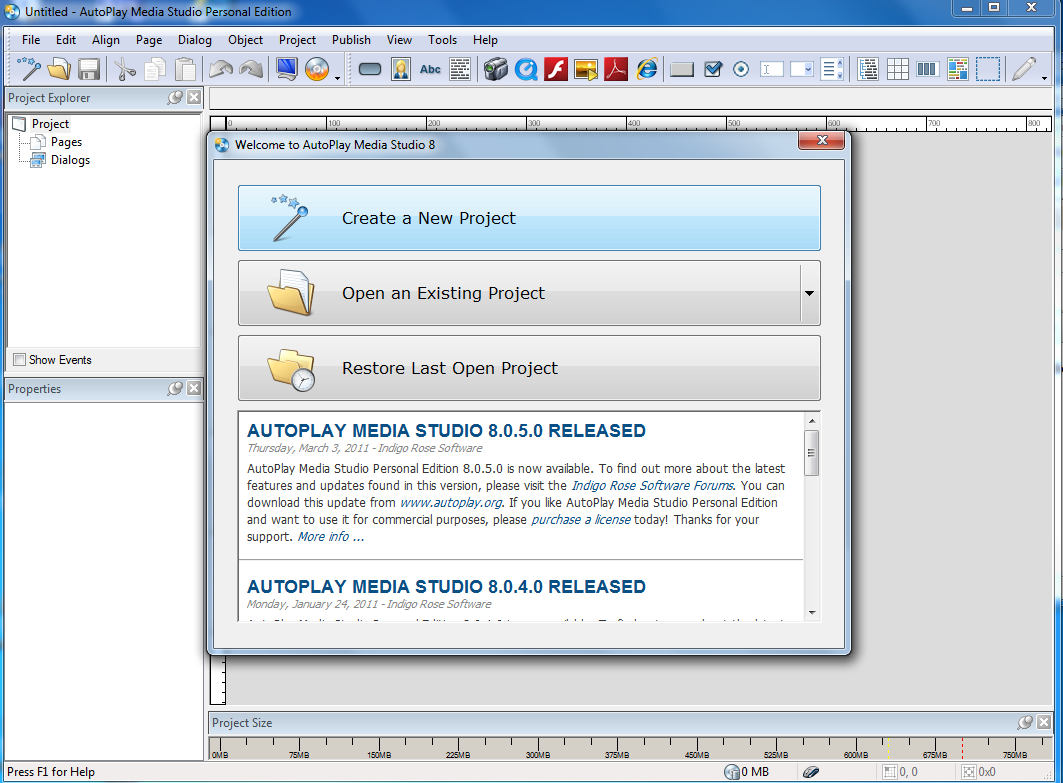
Task: Open dropdown arrow beside the pencil tool
Action: click(x=1044, y=78)
